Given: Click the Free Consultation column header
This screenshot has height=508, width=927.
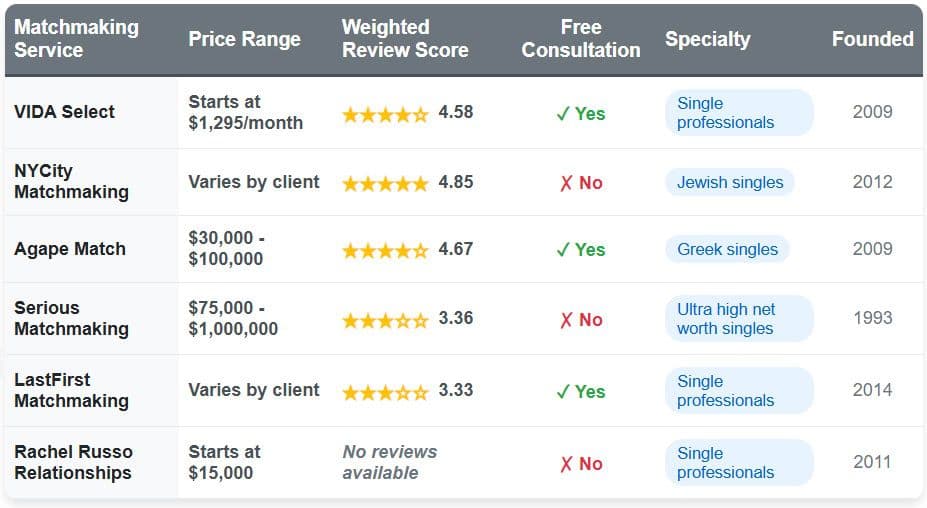Looking at the screenshot, I should [581, 39].
